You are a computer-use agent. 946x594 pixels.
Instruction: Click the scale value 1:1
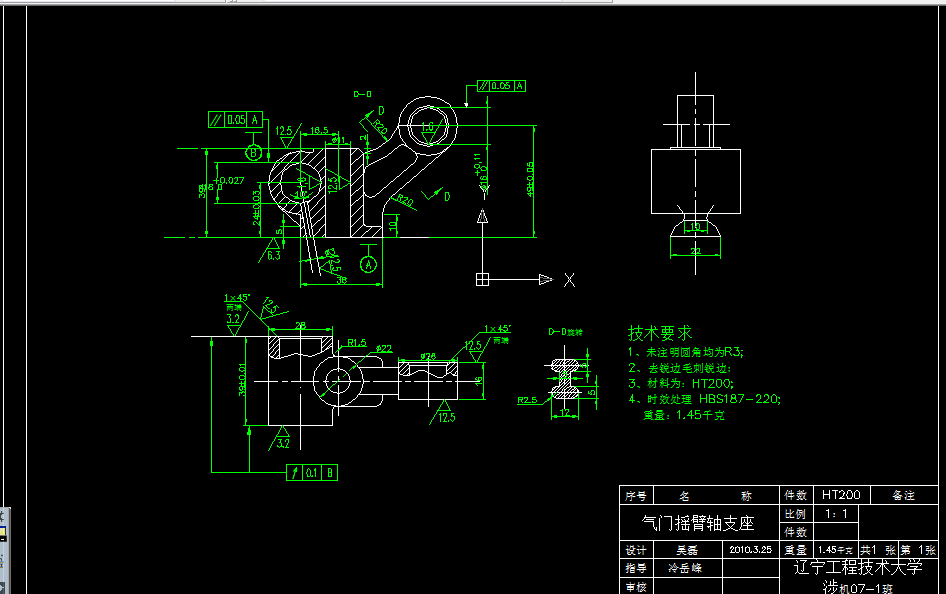point(834,512)
